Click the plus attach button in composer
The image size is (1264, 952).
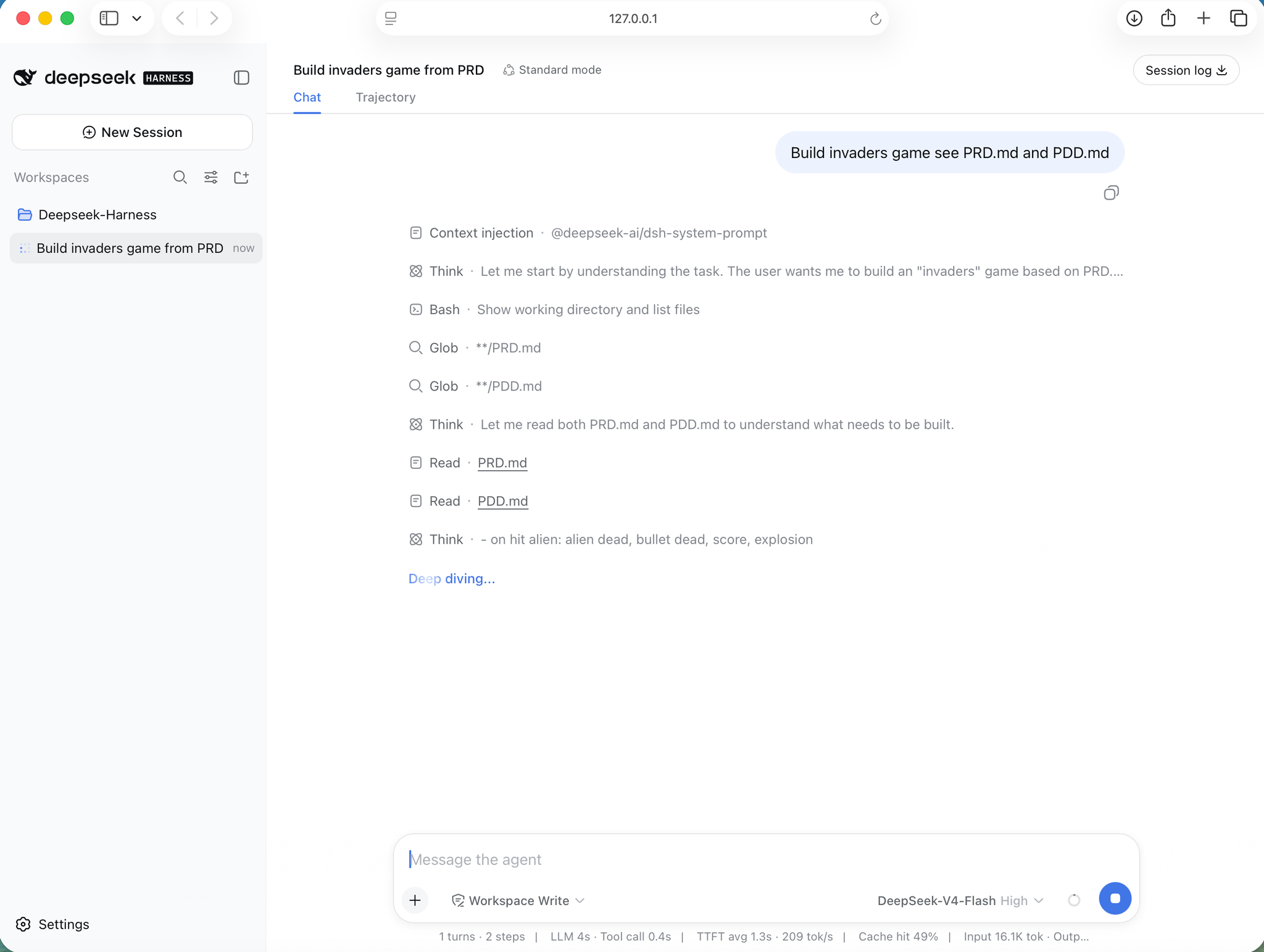(415, 901)
